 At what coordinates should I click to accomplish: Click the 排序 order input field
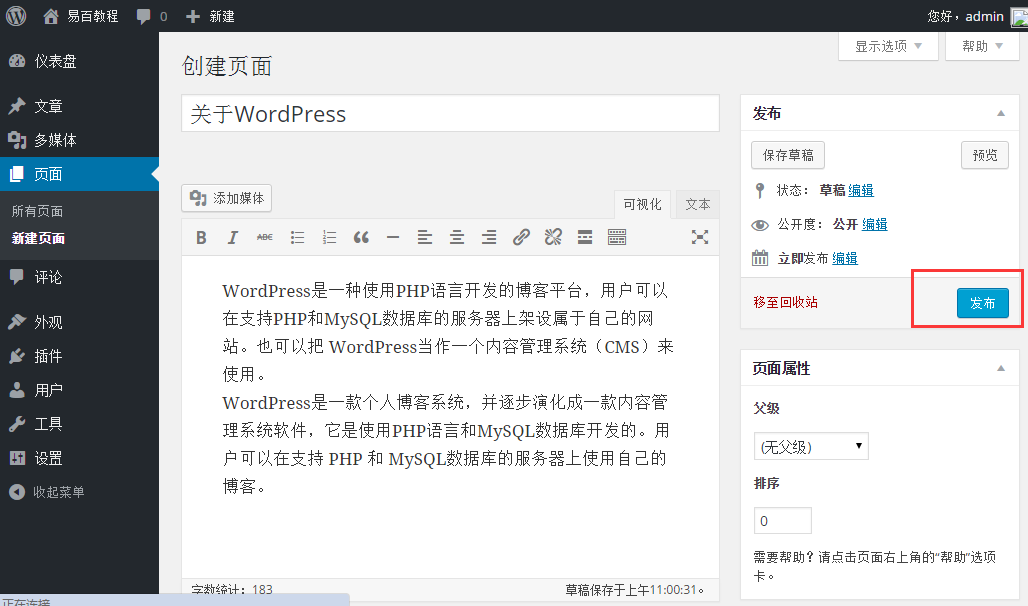(x=783, y=521)
